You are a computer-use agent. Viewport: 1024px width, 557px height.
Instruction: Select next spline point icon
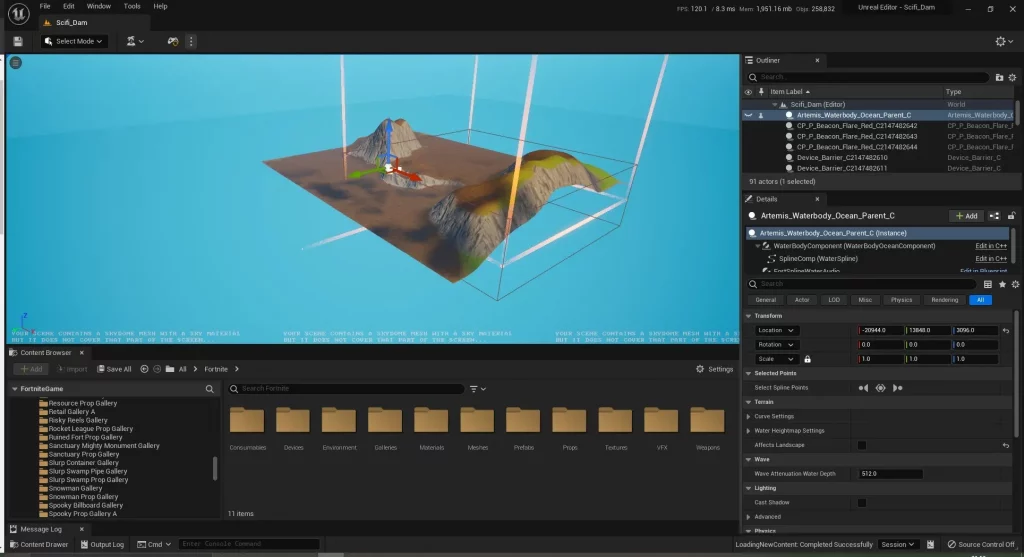tap(898, 387)
